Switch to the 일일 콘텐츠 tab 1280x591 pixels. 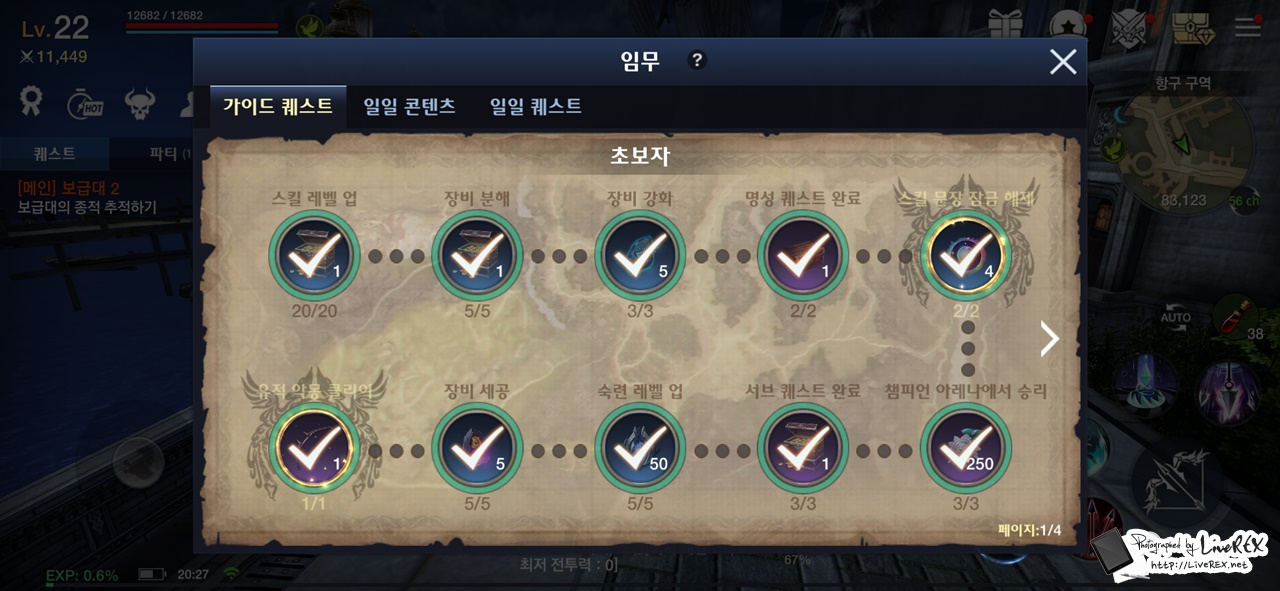click(x=409, y=106)
